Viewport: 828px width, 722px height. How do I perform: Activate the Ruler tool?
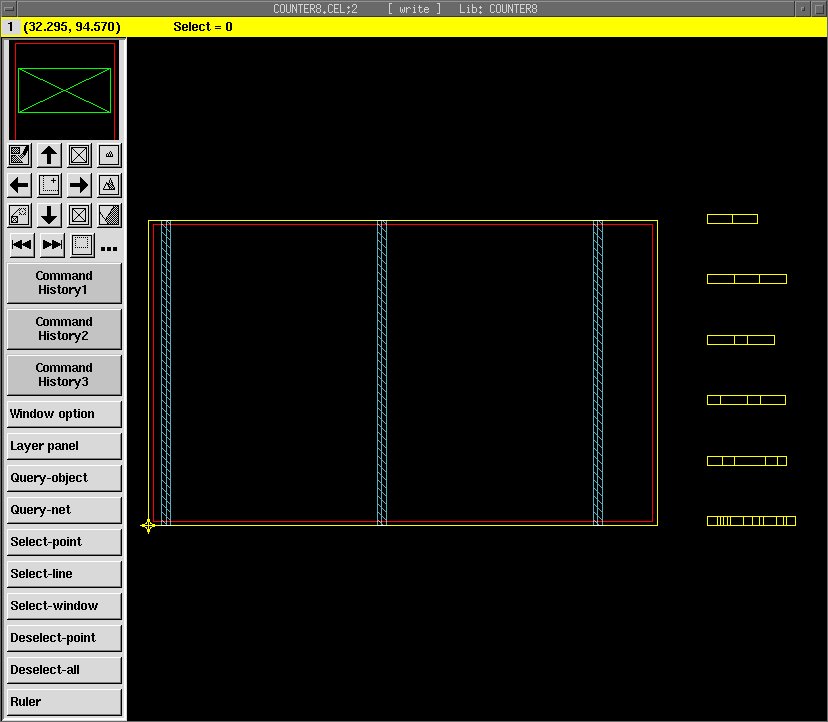point(64,702)
